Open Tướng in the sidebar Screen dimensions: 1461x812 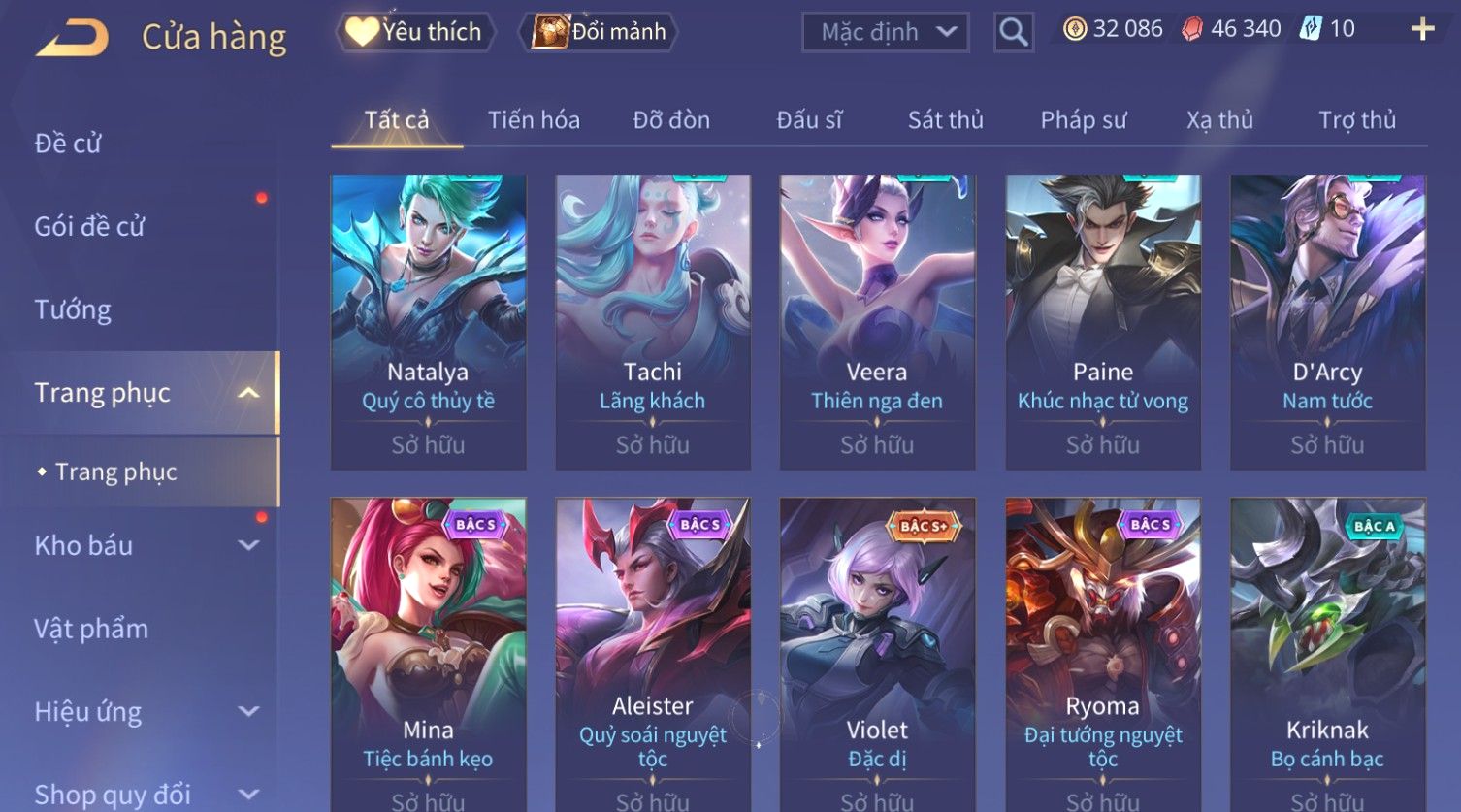(73, 309)
